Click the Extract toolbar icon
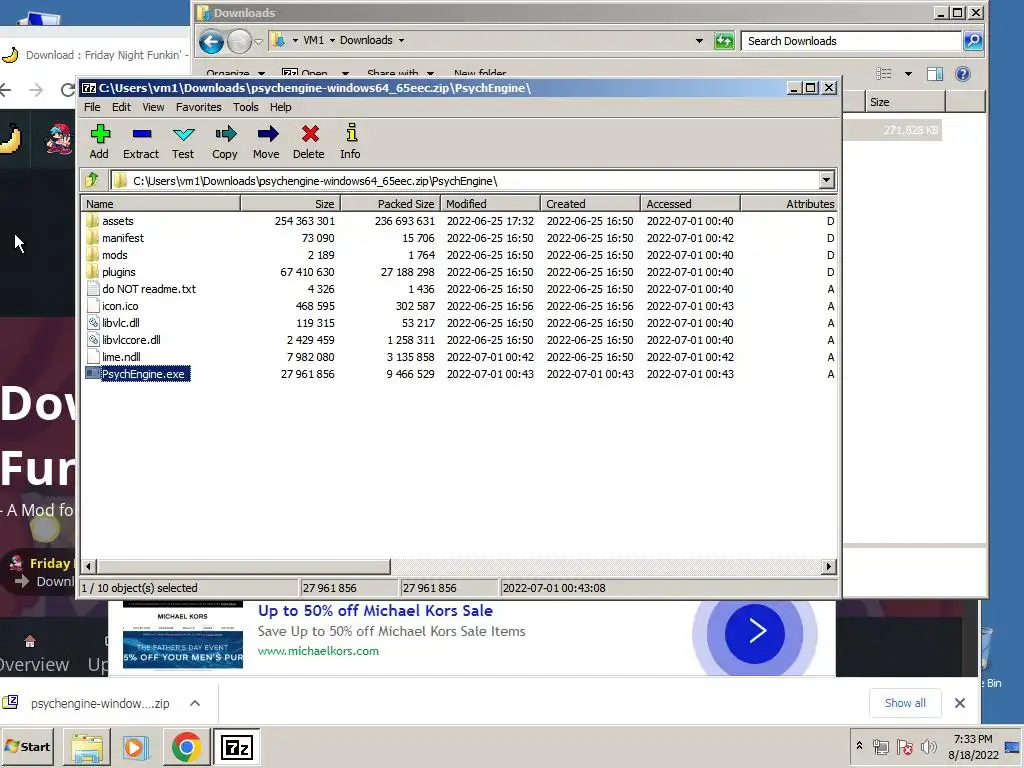Screen dimensions: 1024x768 (141, 141)
